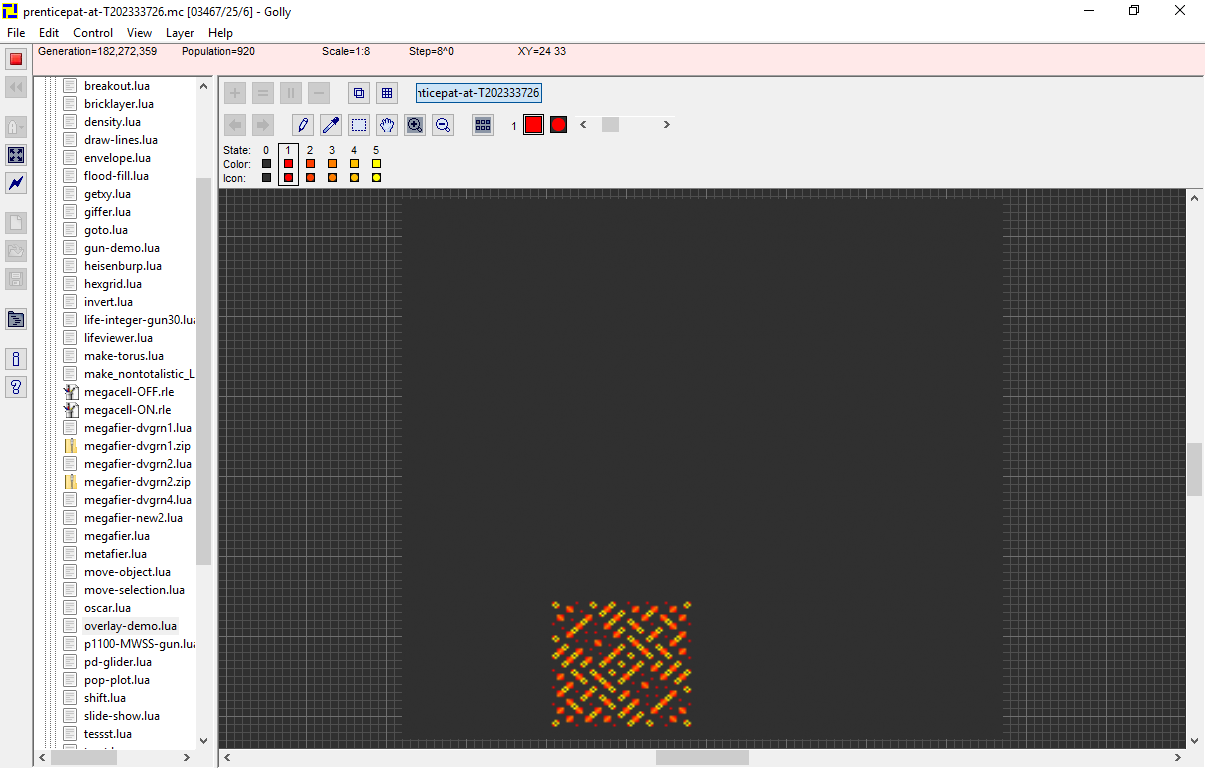
Task: Open the File menu
Action: tap(16, 33)
